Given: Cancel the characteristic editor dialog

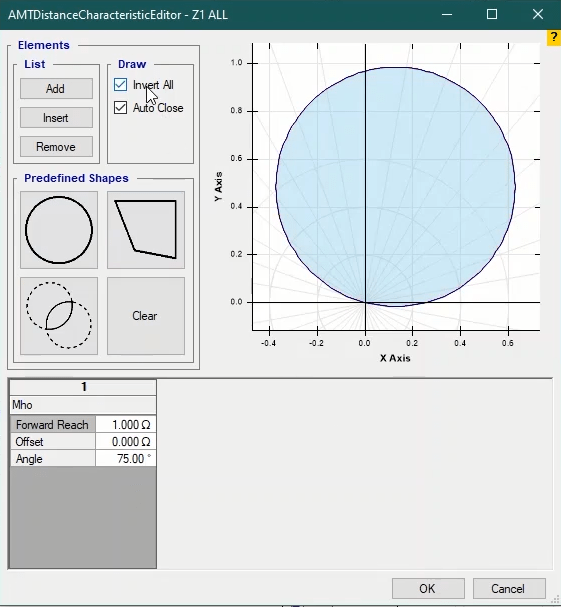Looking at the screenshot, I should (509, 589).
